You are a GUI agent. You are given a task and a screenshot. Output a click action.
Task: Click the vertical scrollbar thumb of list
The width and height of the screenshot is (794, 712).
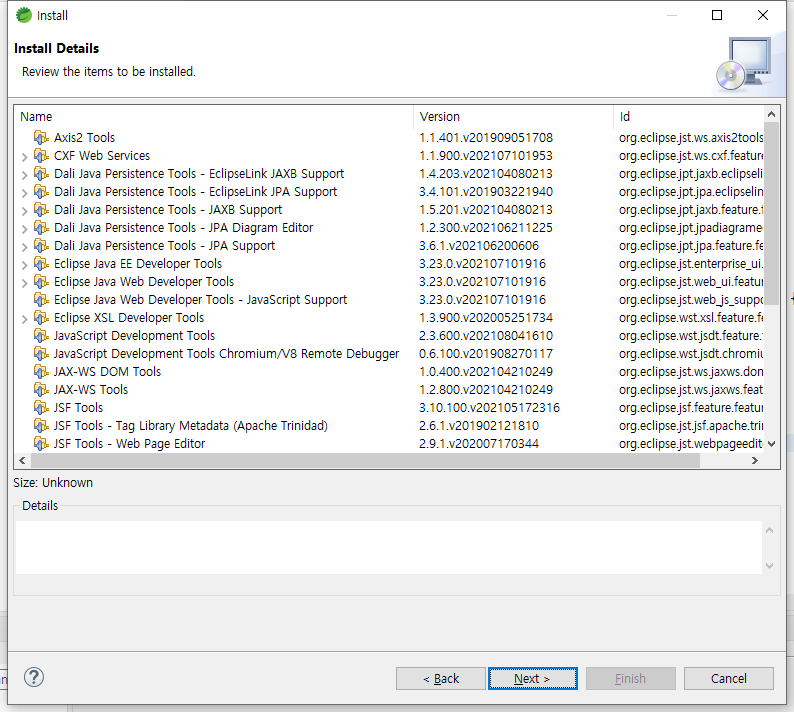[771, 213]
